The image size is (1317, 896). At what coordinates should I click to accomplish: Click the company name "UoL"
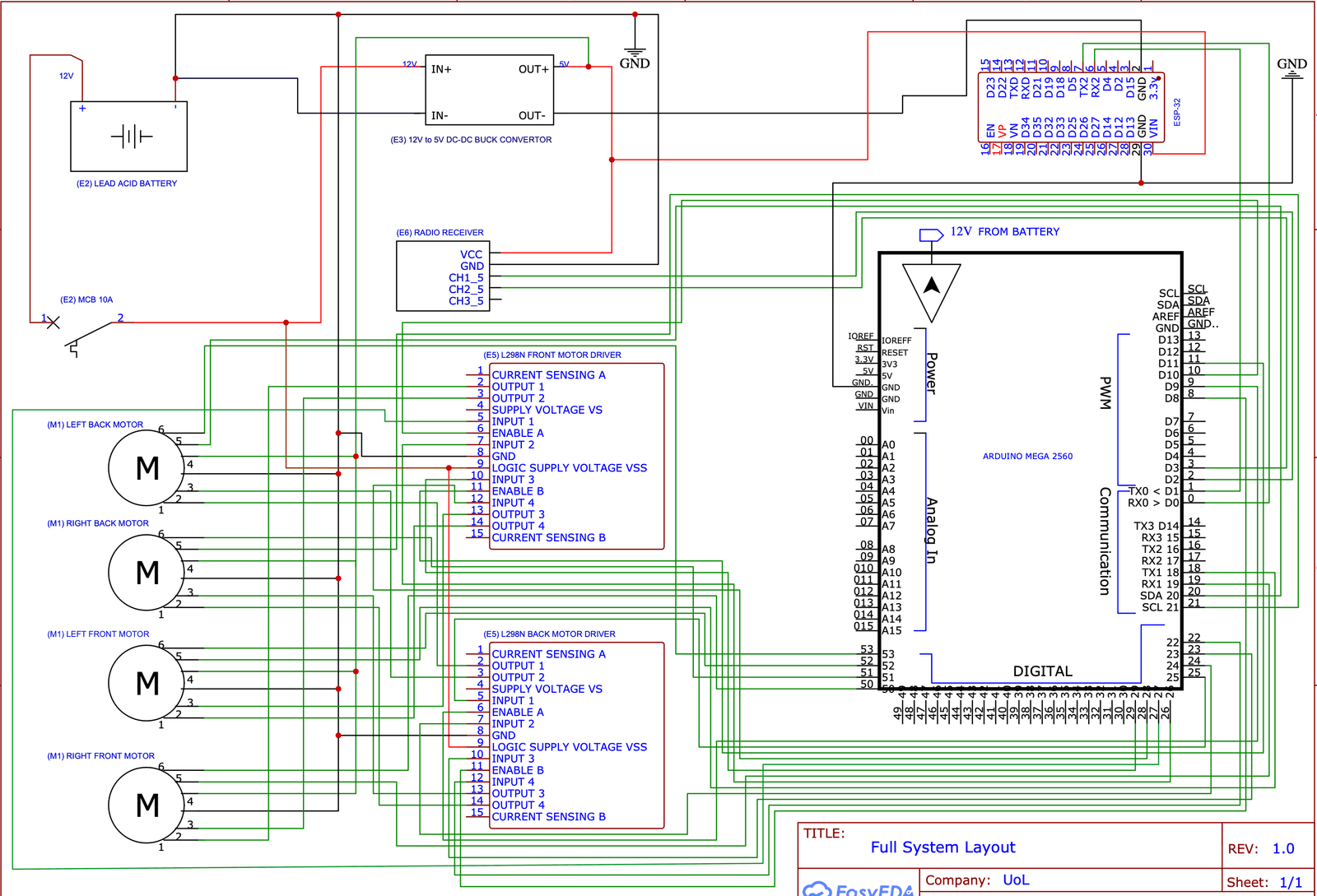pos(1016,880)
